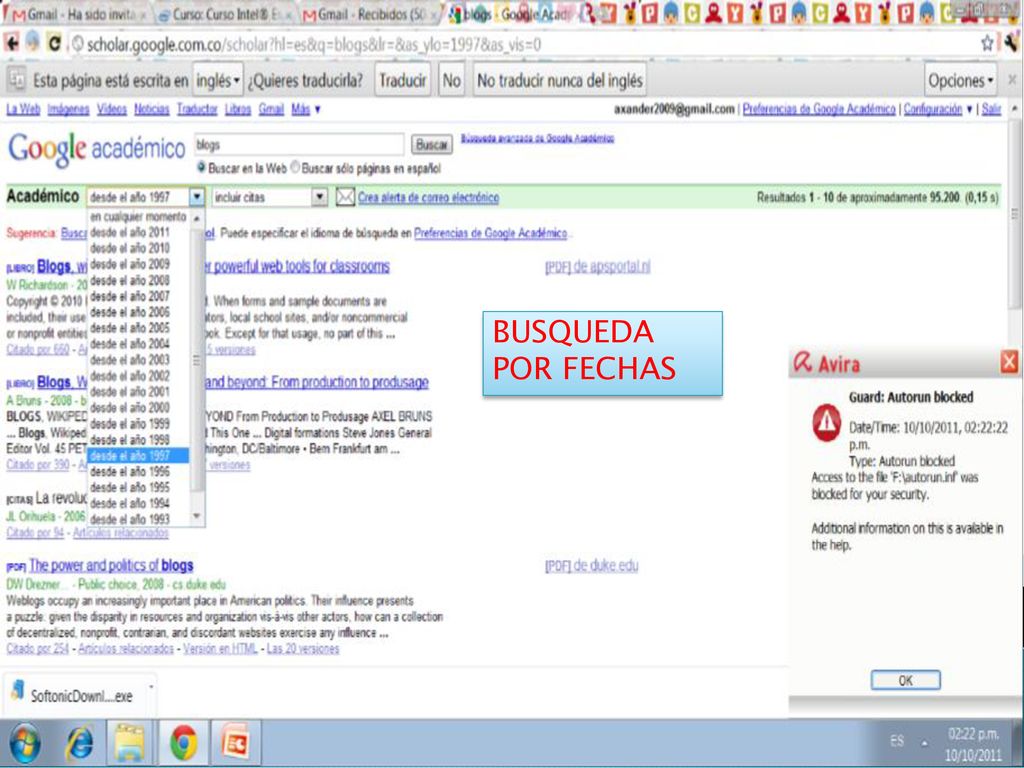This screenshot has width=1024, height=768.
Task: Click the Configuración link
Action: [933, 109]
